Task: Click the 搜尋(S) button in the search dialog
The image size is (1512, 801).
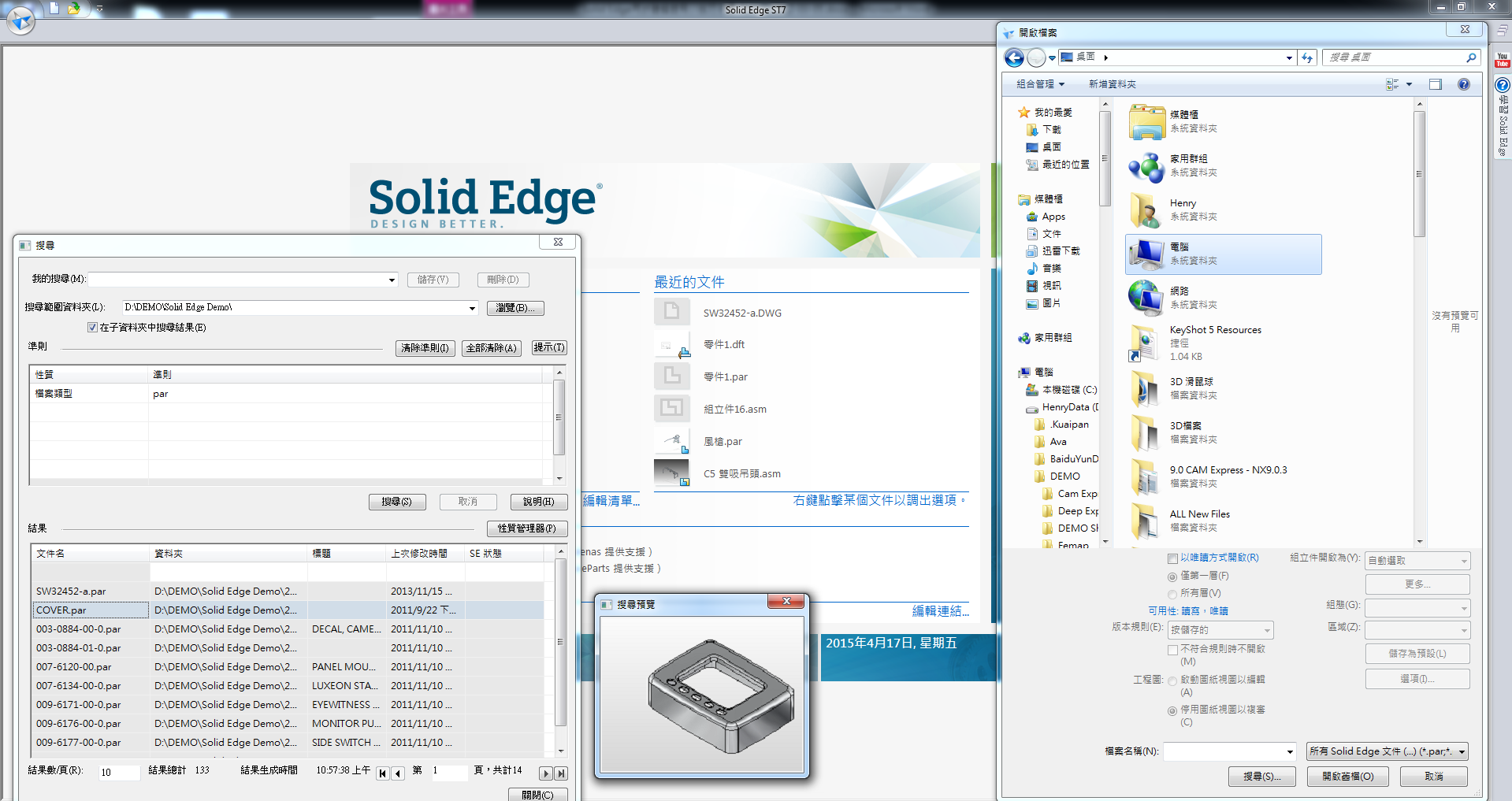Action: click(x=397, y=502)
